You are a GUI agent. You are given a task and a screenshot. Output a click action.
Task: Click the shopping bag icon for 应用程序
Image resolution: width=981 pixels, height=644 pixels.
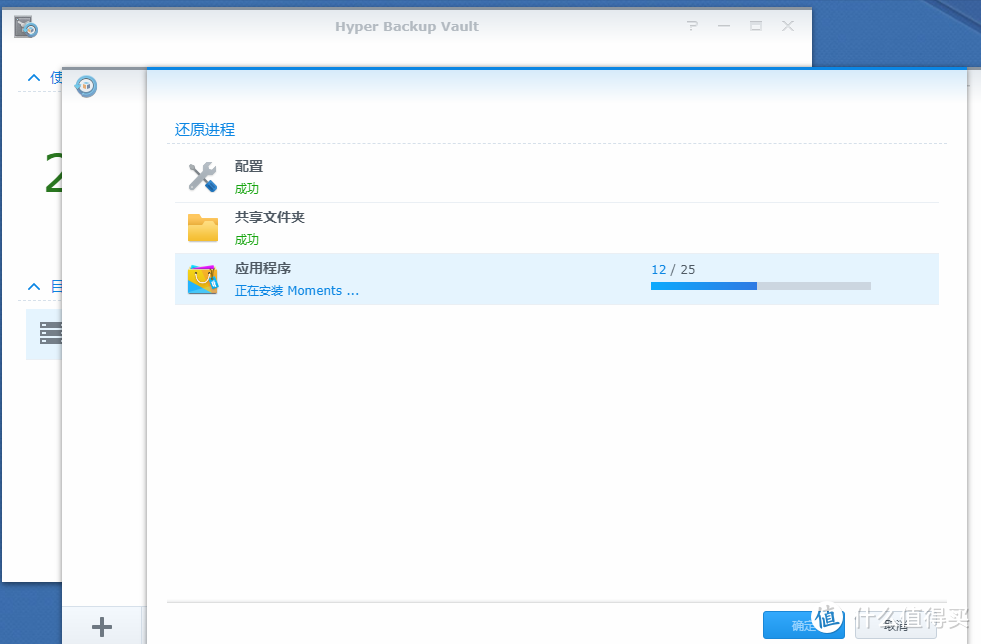coord(202,279)
